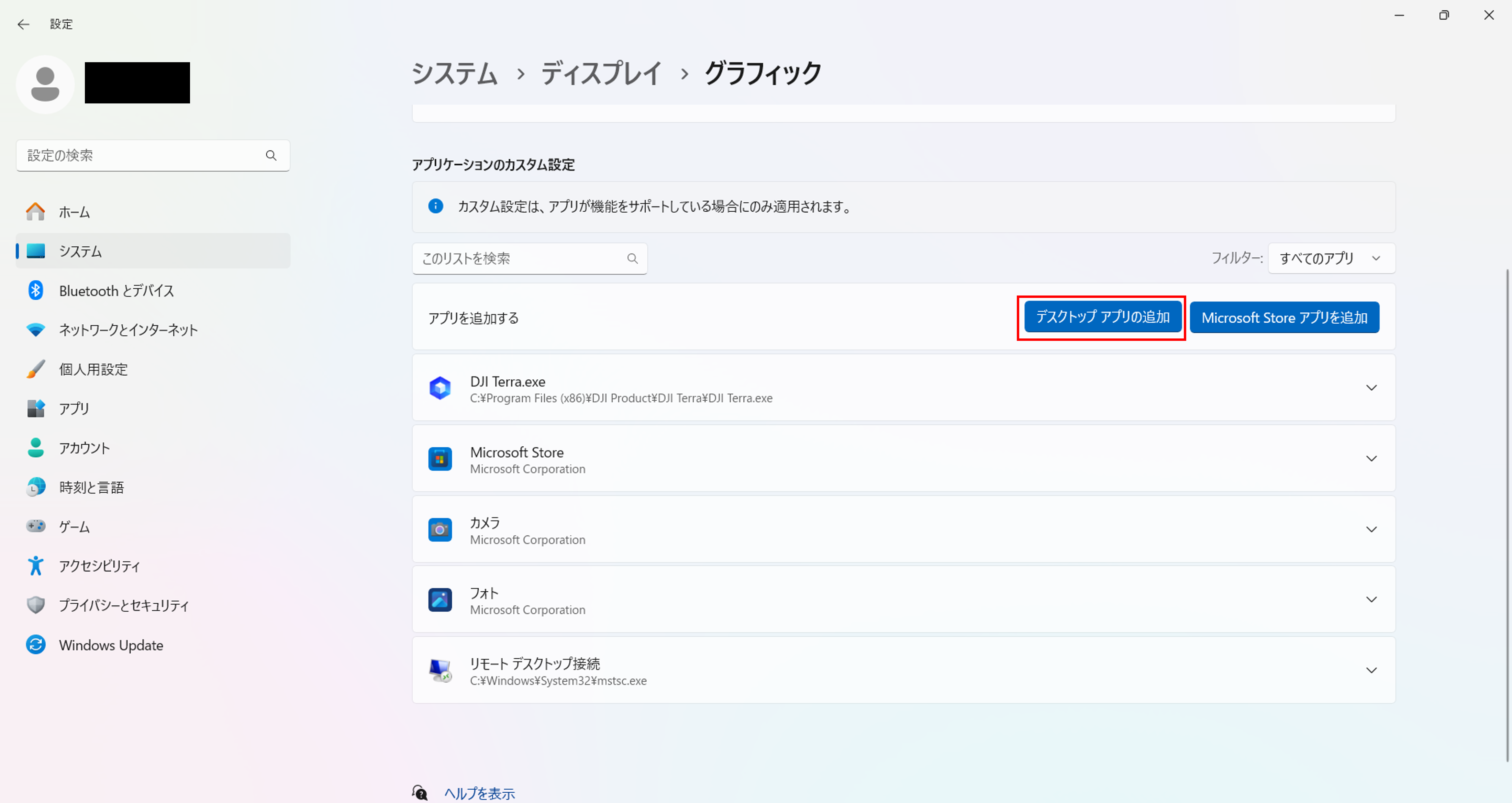Click the user profile avatar
This screenshot has width=1512, height=803.
(x=45, y=84)
